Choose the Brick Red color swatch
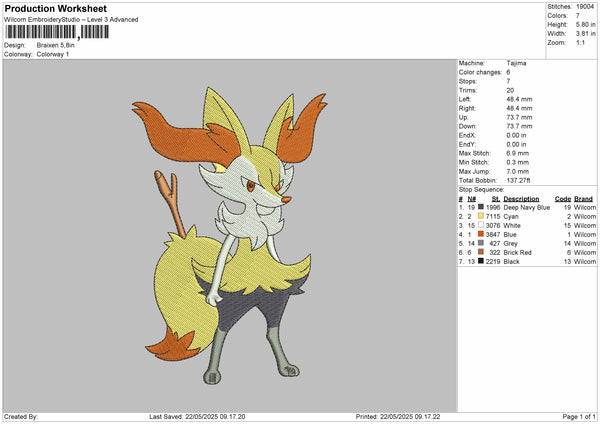 click(481, 252)
